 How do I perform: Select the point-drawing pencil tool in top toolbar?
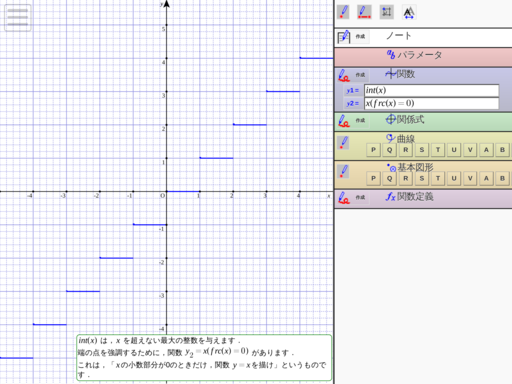(x=343, y=12)
